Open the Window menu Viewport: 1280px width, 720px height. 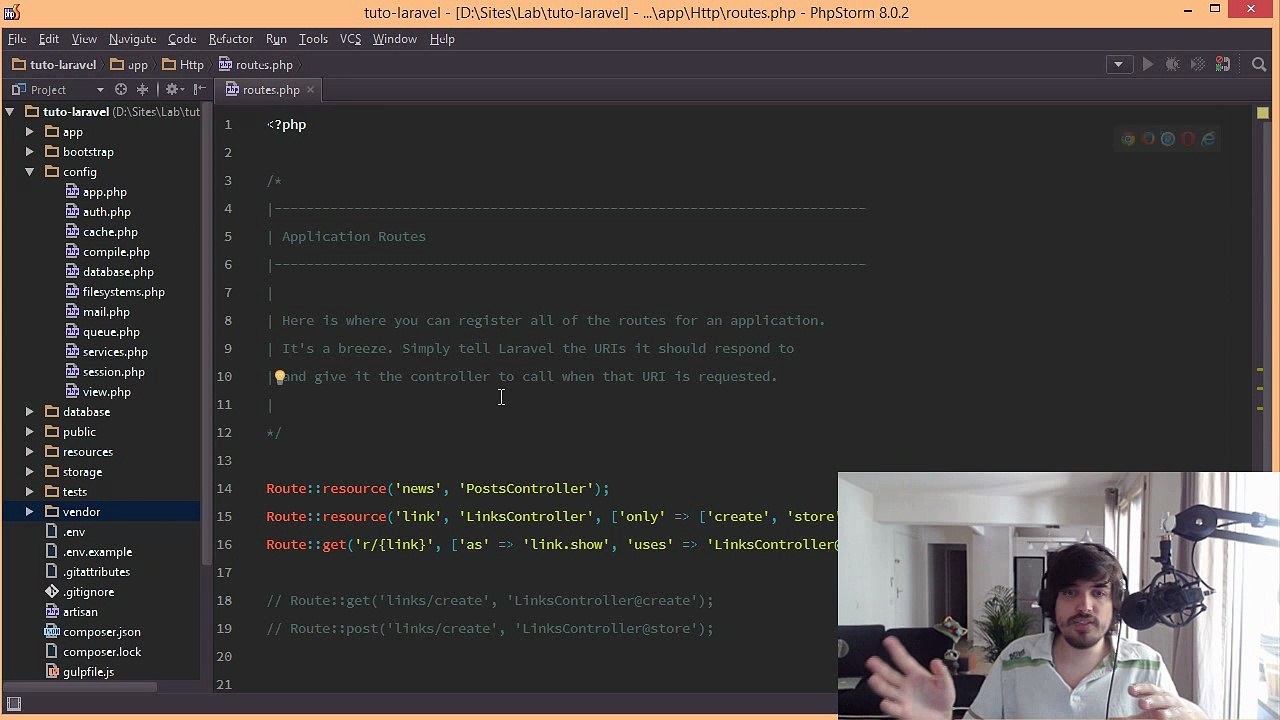(x=394, y=39)
